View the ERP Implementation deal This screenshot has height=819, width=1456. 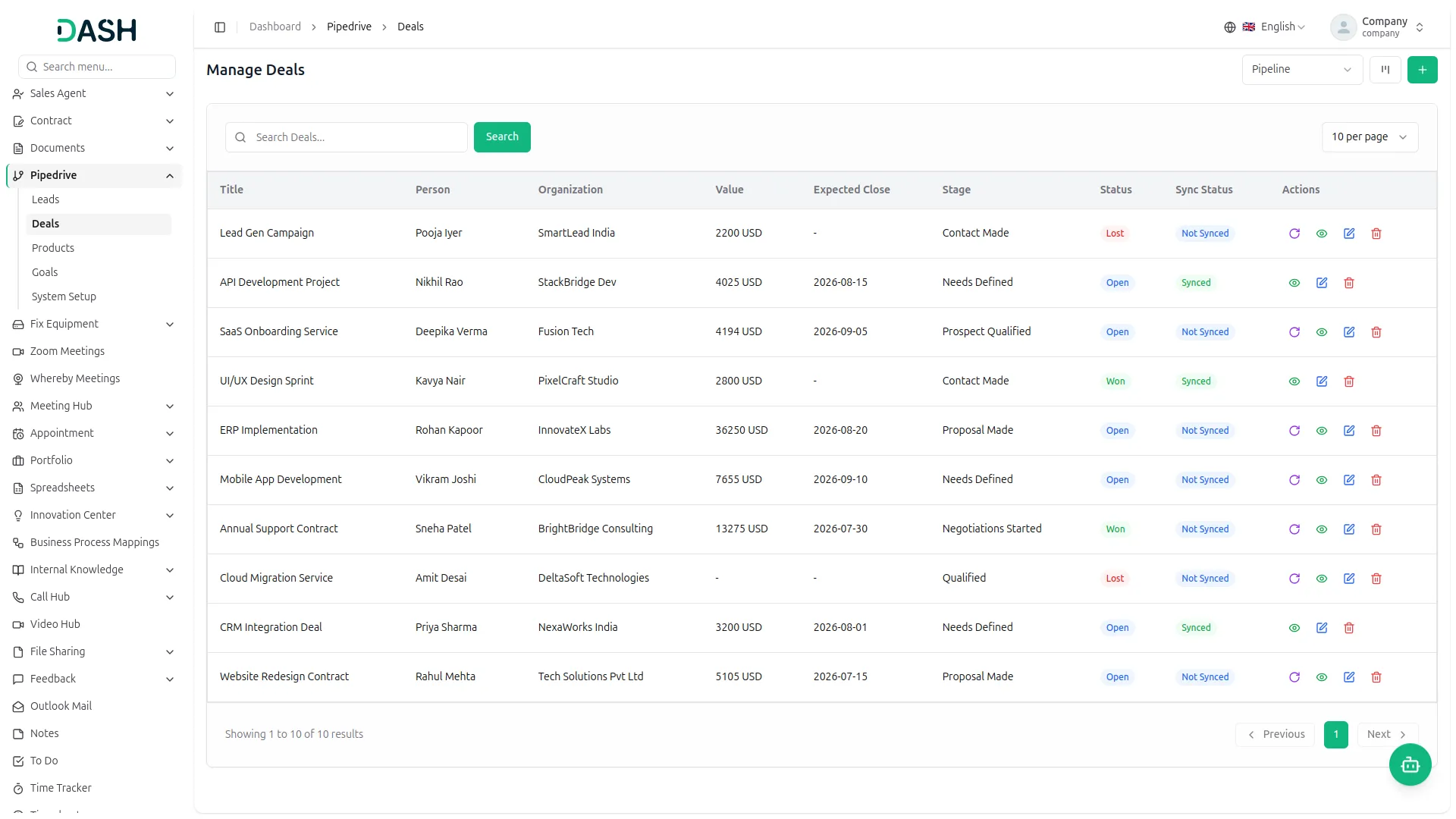point(1322,431)
